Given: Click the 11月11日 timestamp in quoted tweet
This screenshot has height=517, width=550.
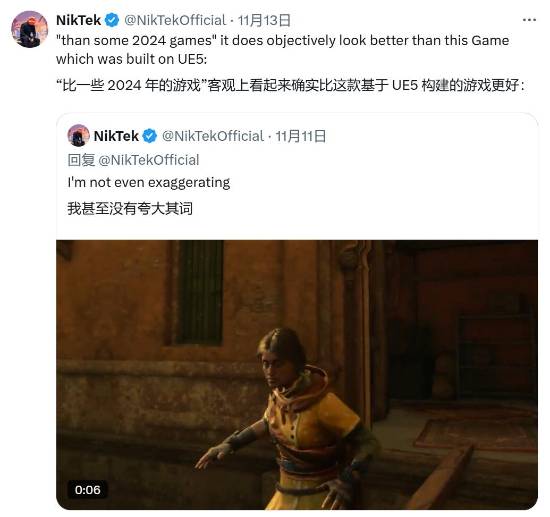Looking at the screenshot, I should [301, 136].
